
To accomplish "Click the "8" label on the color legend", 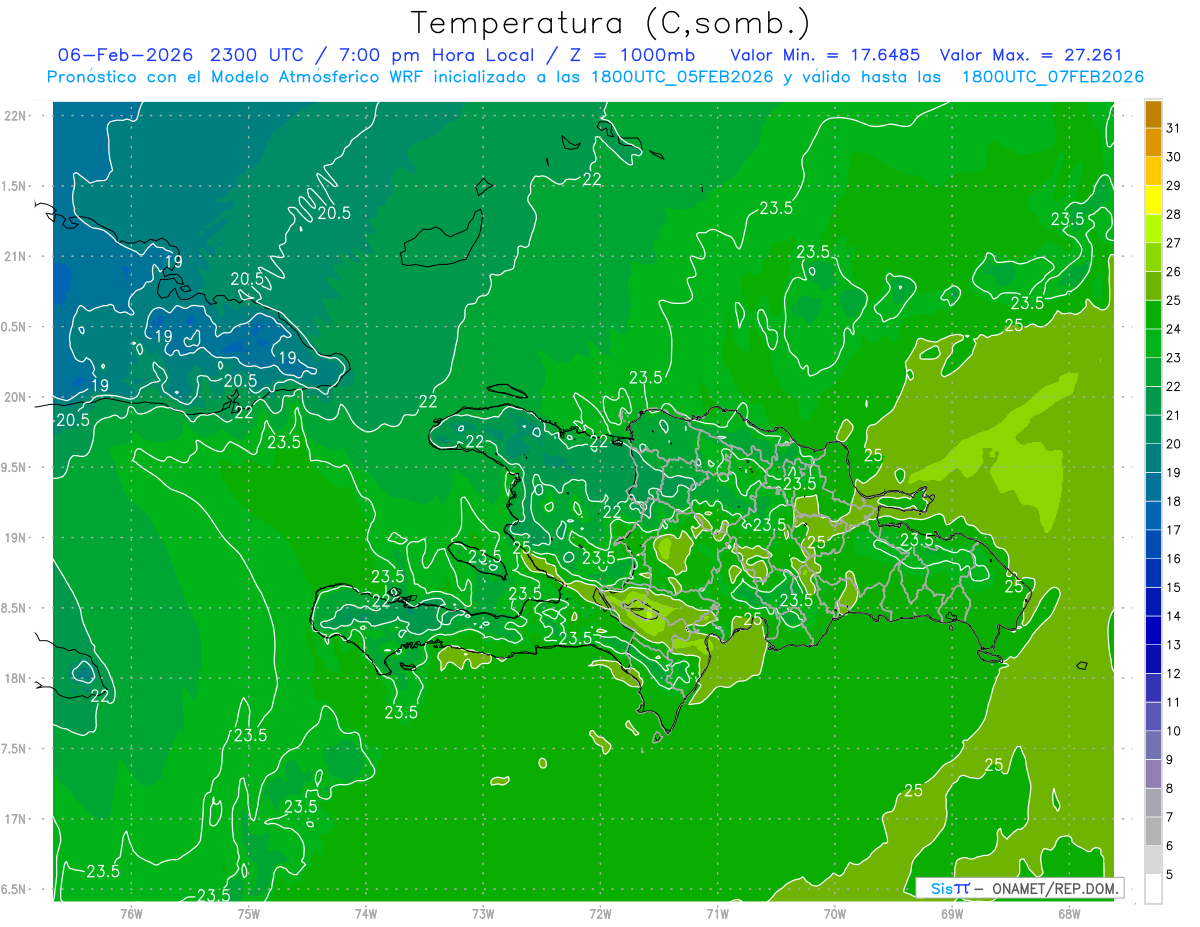I will [1169, 789].
